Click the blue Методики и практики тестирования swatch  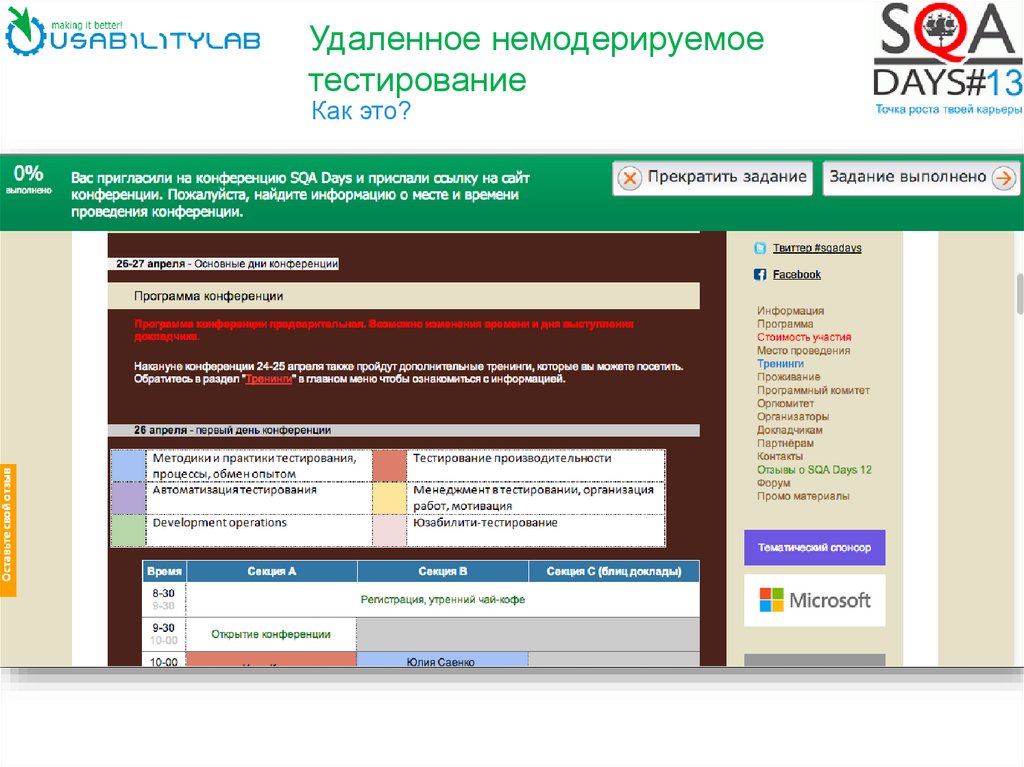(x=129, y=466)
